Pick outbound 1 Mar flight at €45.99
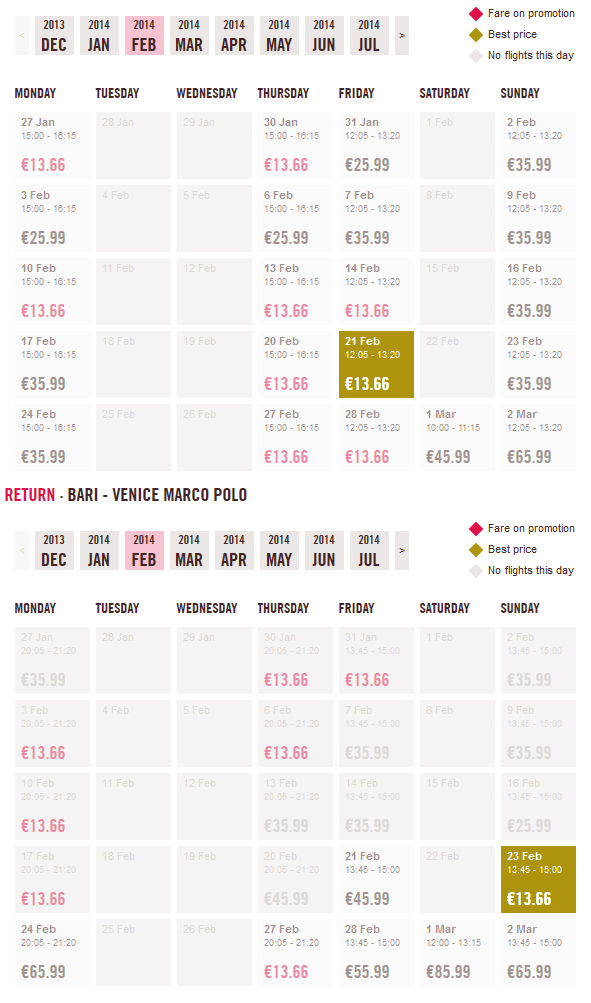The image size is (591, 1003). pos(457,438)
